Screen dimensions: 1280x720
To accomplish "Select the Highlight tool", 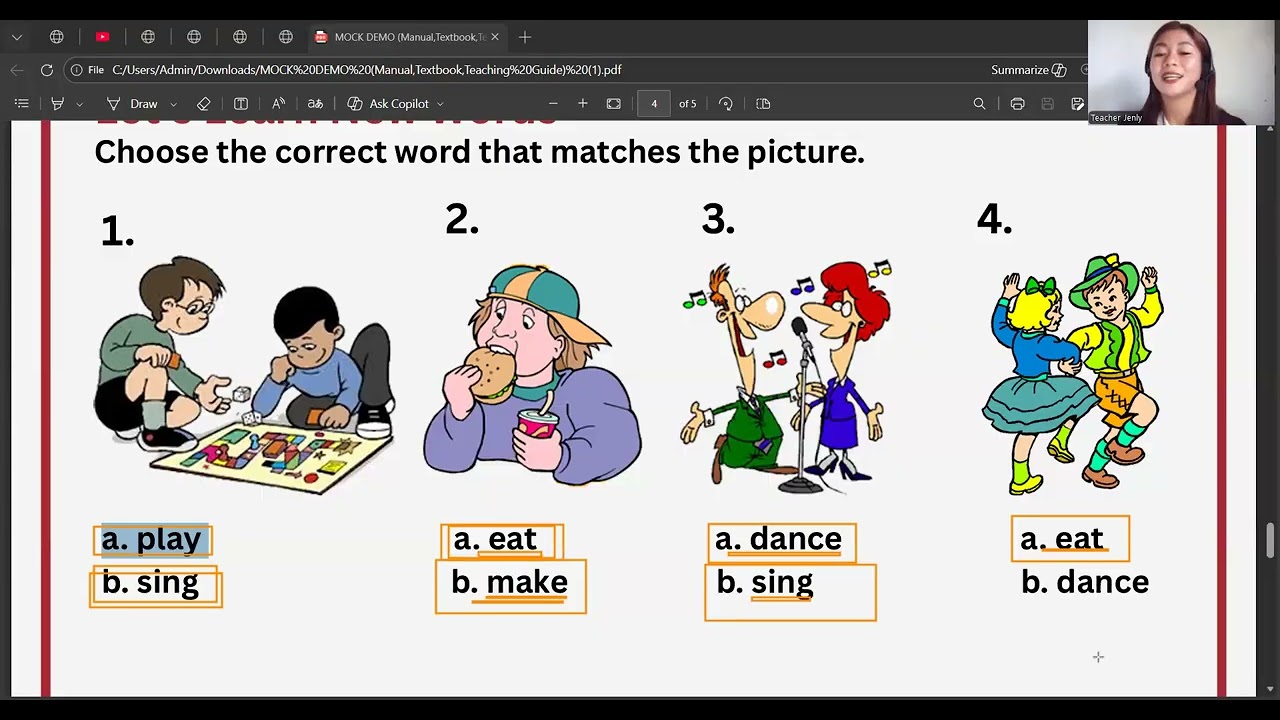I will 58,104.
